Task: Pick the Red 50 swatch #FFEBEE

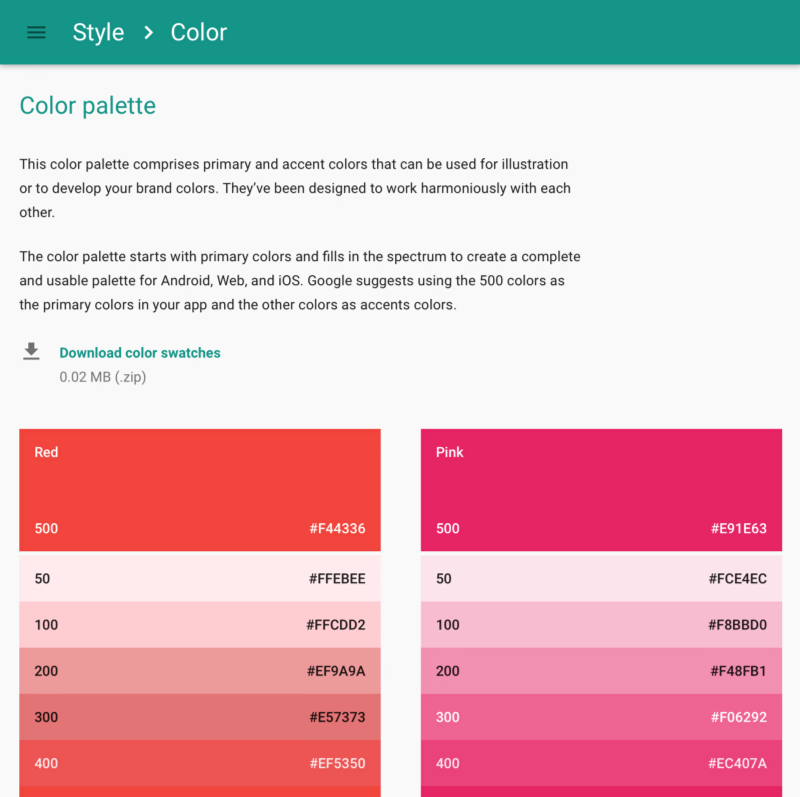Action: click(x=200, y=579)
